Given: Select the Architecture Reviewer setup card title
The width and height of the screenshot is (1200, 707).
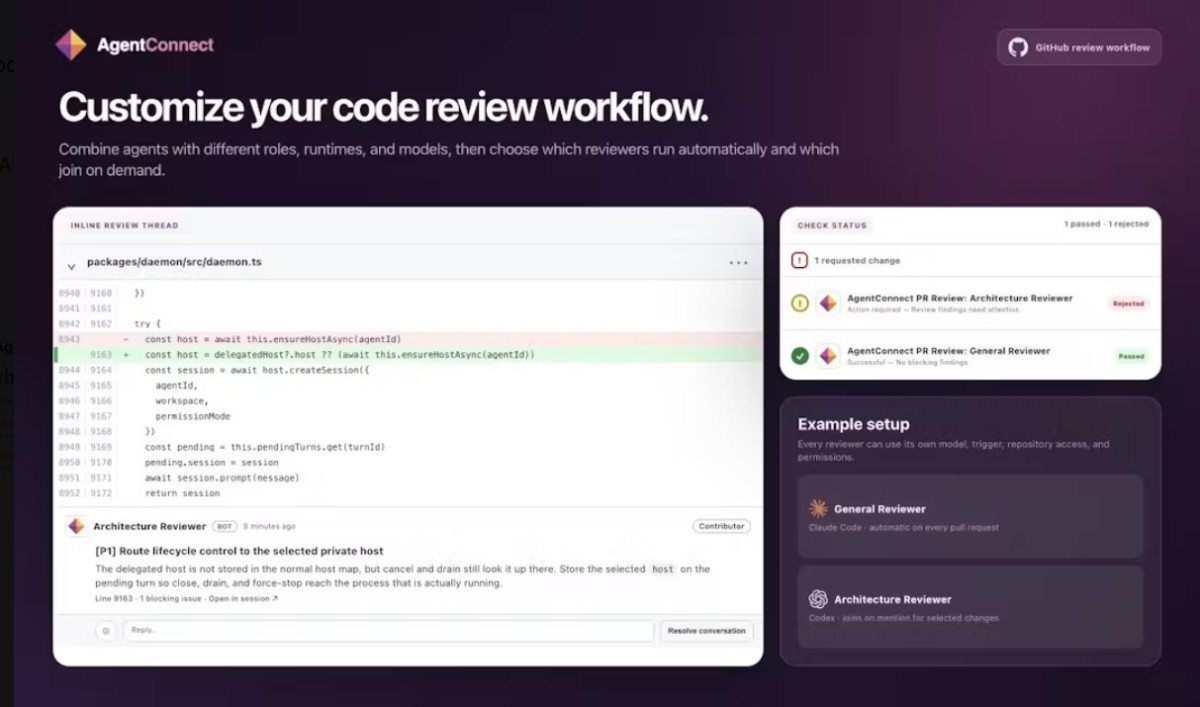Looking at the screenshot, I should pos(893,600).
